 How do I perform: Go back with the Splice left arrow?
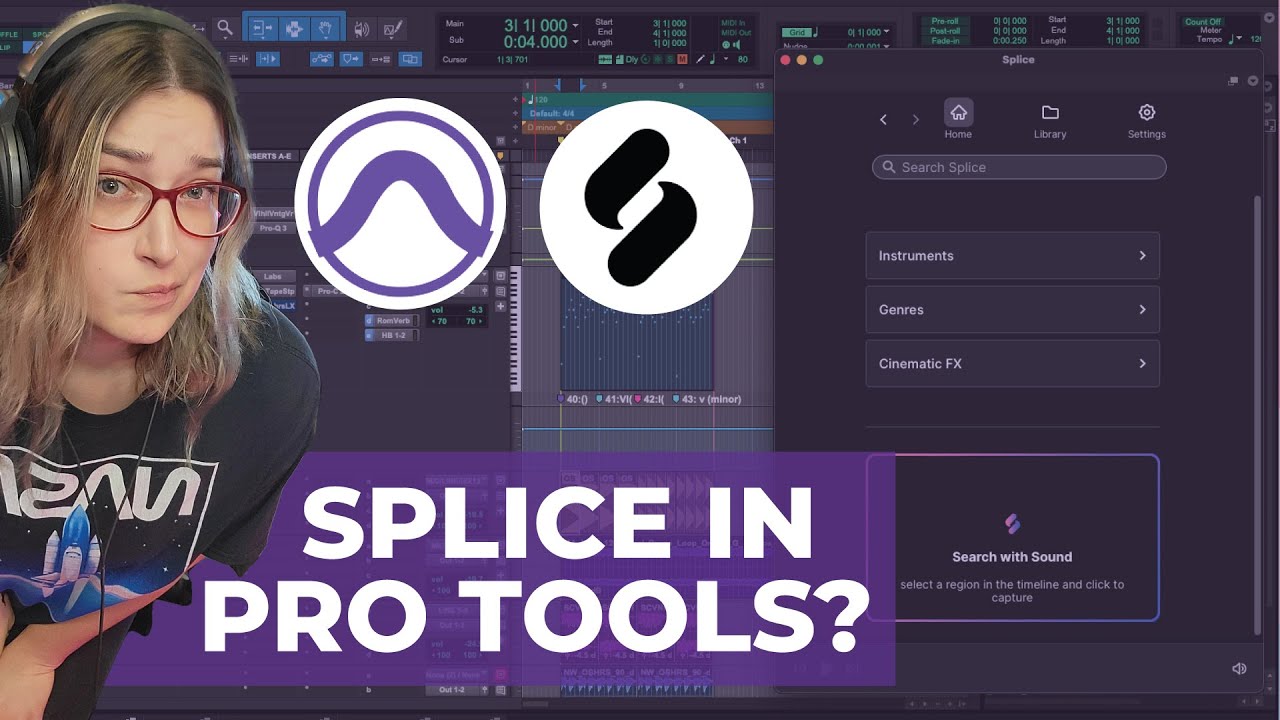tap(883, 120)
